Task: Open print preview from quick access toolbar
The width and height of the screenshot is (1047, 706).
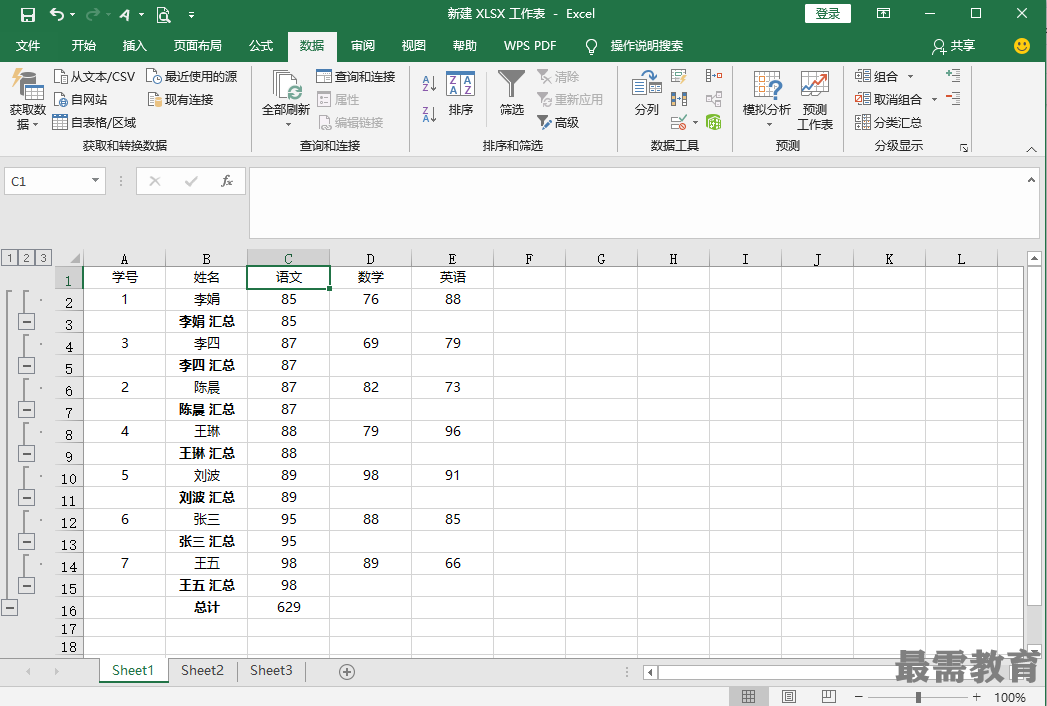Action: (x=164, y=14)
